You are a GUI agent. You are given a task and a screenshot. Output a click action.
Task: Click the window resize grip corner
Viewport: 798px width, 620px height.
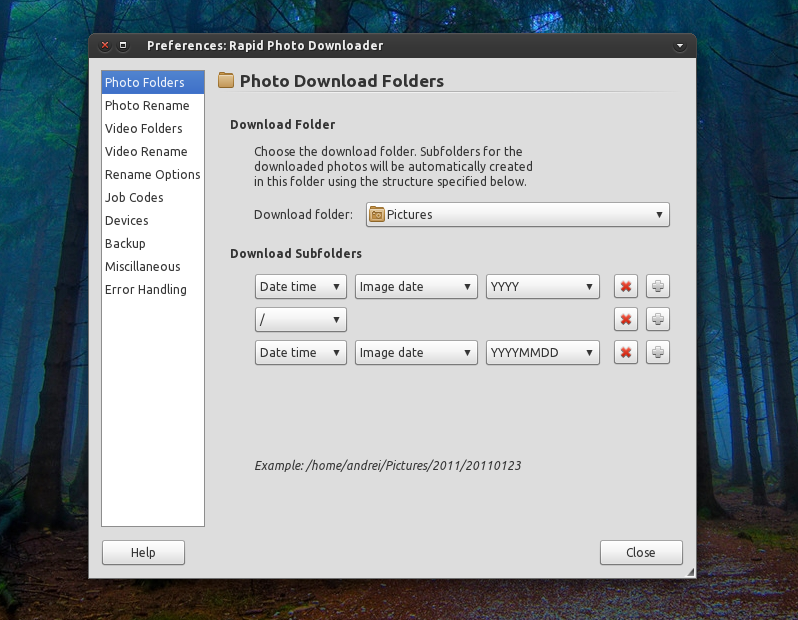click(x=691, y=572)
